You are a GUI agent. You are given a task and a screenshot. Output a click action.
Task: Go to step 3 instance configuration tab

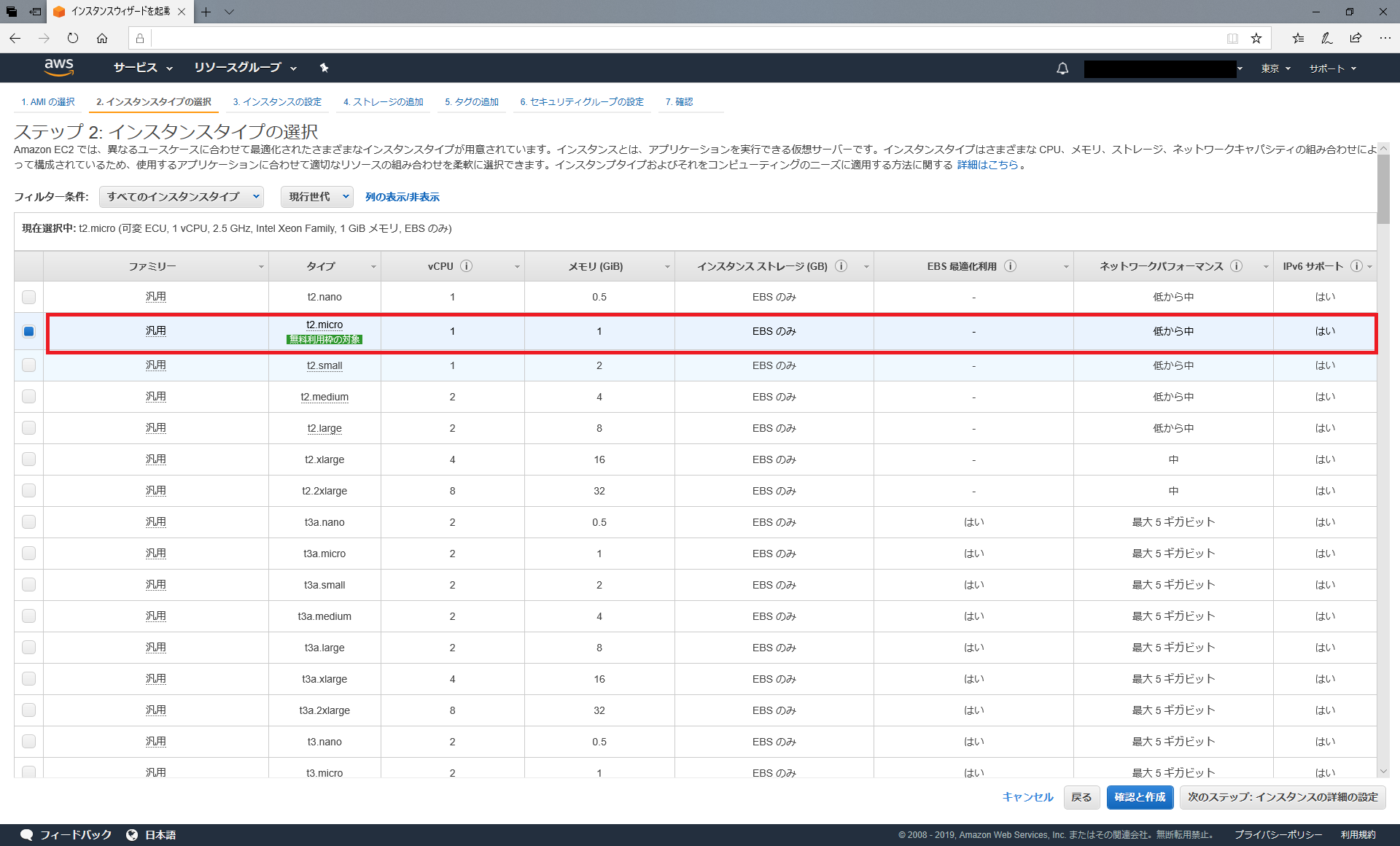click(277, 102)
